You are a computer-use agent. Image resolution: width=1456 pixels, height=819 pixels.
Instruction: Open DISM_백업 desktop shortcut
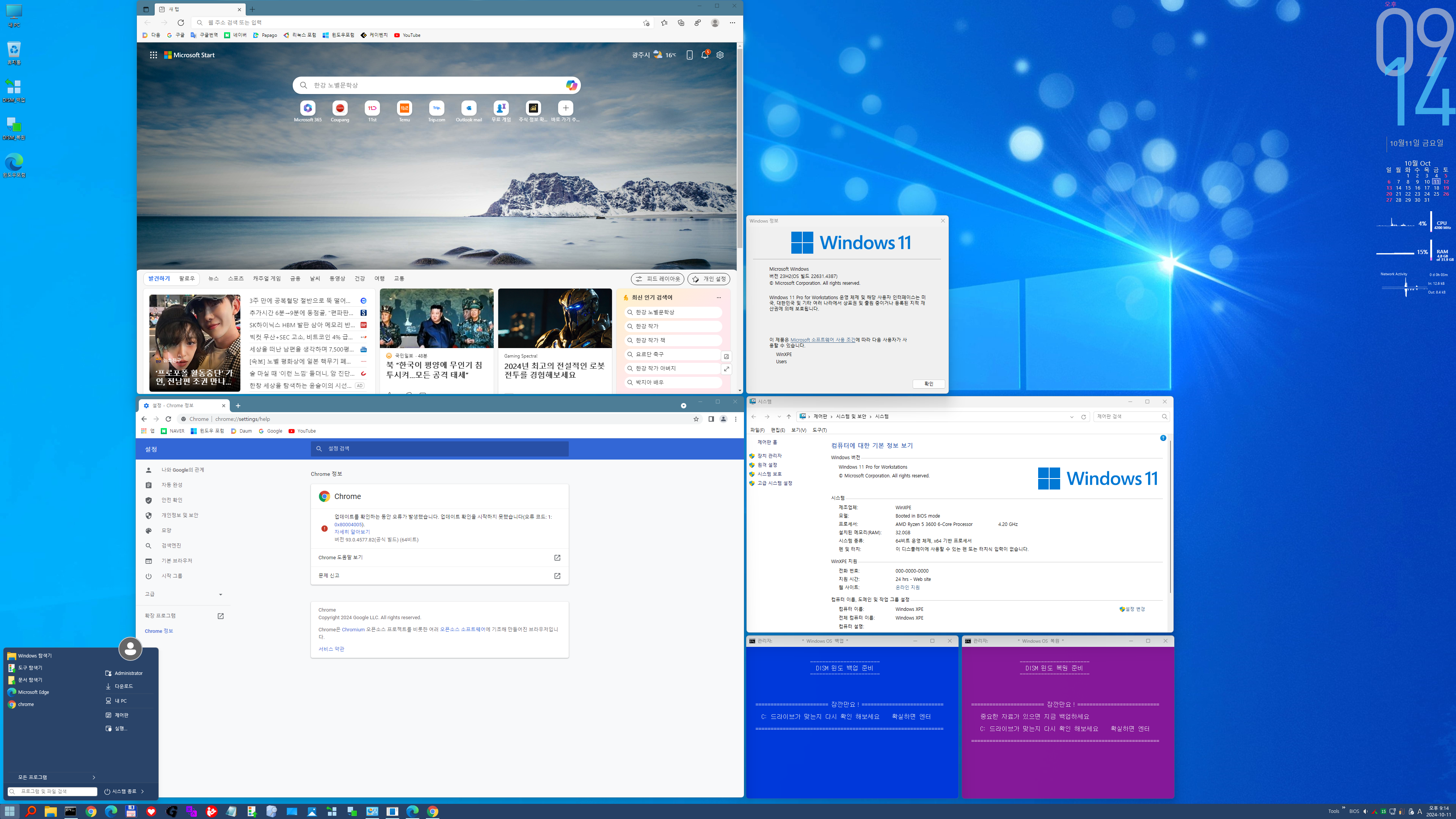[14, 91]
